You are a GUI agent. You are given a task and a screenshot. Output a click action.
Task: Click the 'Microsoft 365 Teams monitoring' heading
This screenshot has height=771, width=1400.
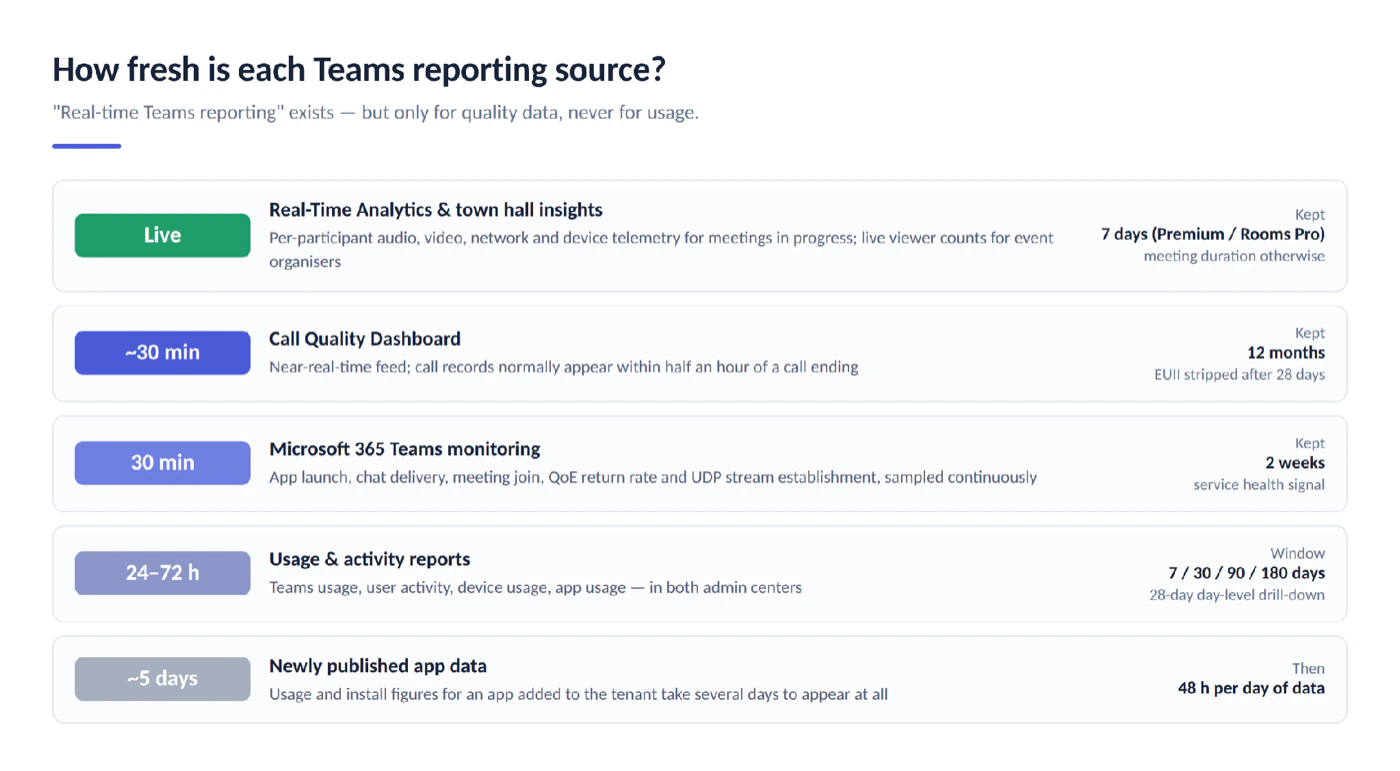point(405,448)
